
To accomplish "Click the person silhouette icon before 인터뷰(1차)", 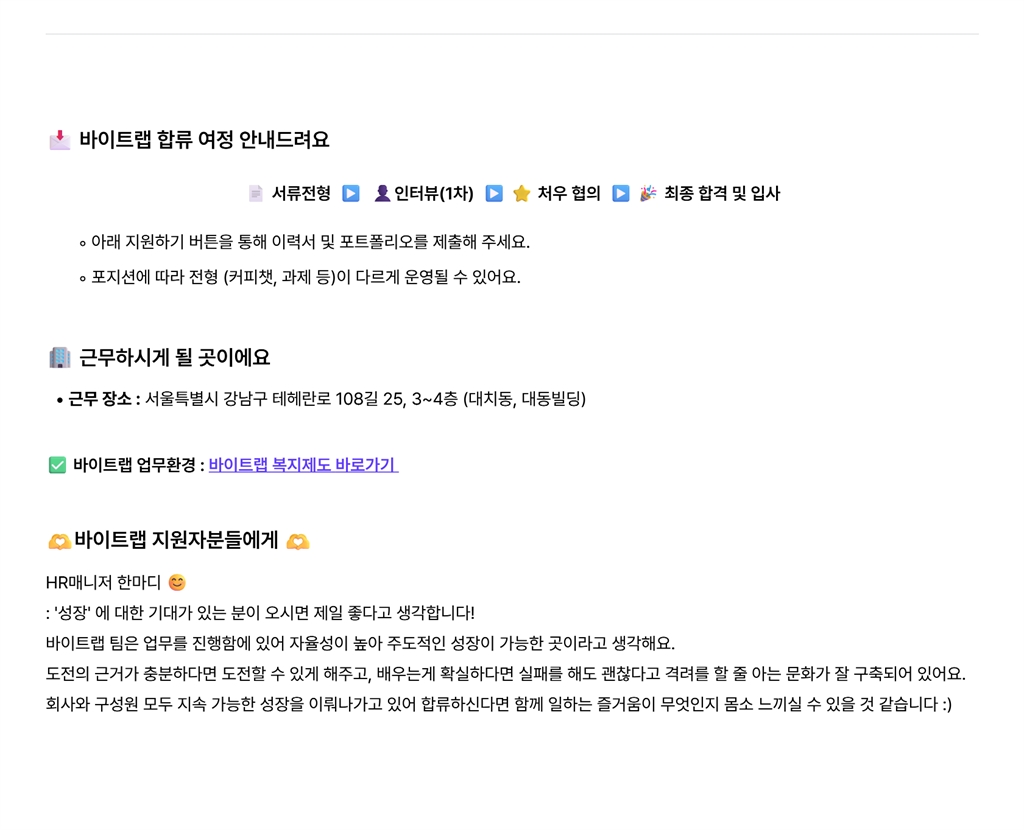I will (x=382, y=193).
